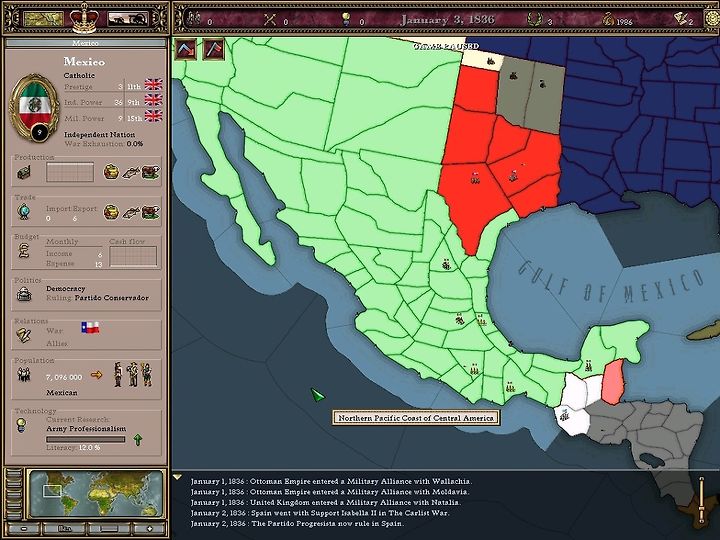
Task: Click the British flag beside Prestige ranking
Action: pos(153,84)
